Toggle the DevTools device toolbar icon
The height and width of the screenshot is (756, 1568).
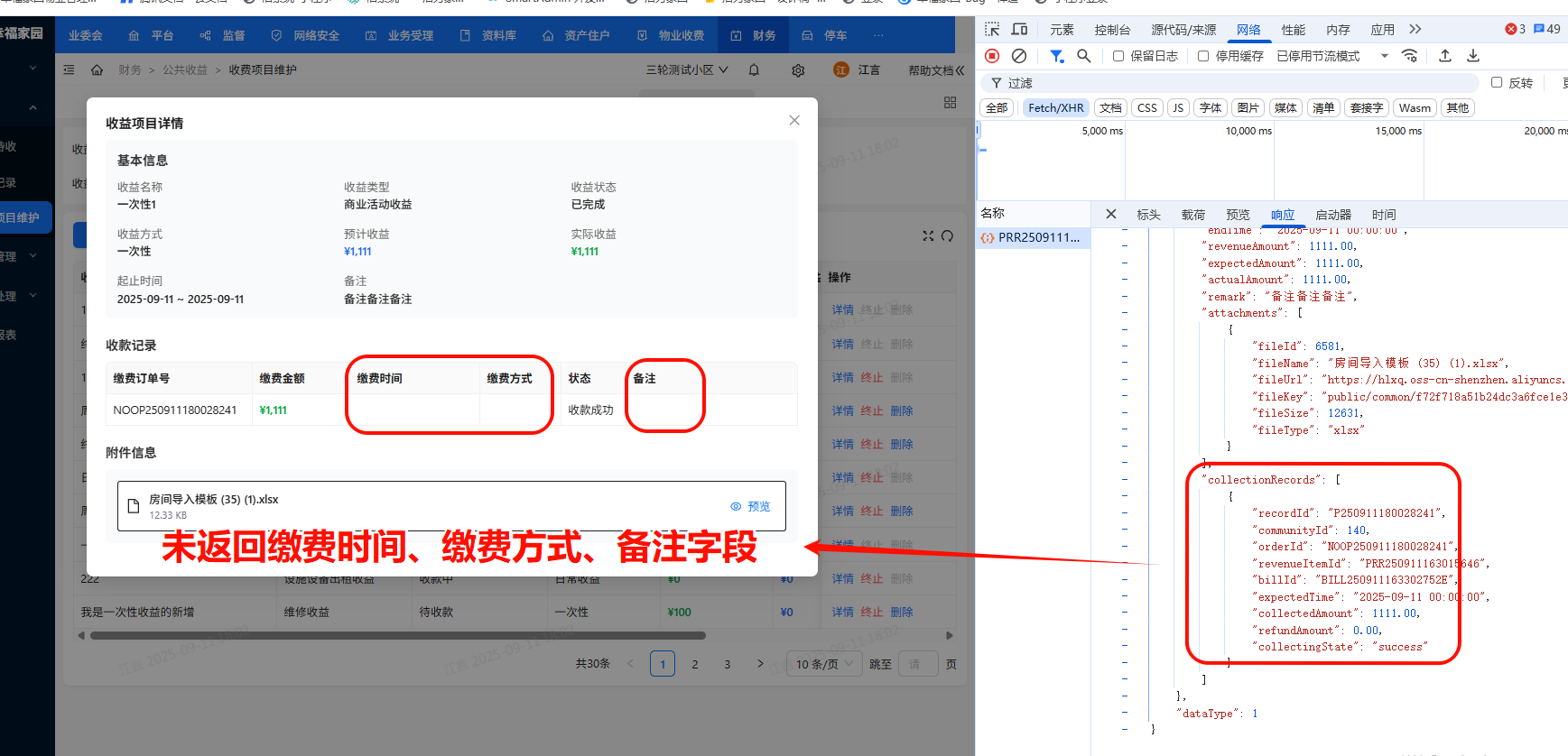click(1019, 29)
